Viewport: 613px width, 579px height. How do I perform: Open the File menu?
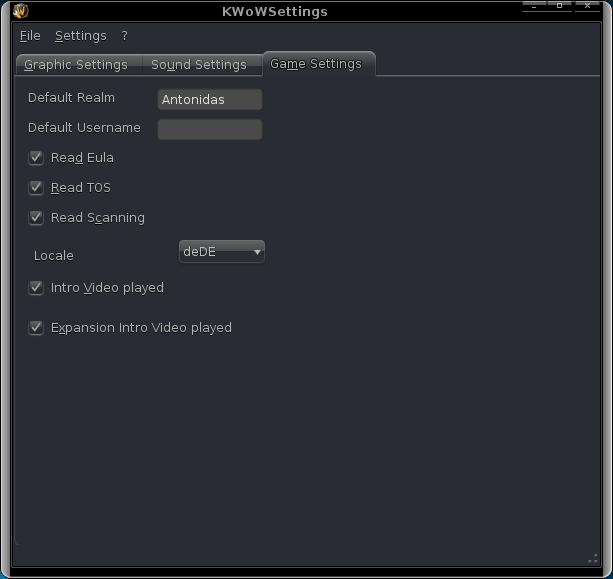click(30, 36)
